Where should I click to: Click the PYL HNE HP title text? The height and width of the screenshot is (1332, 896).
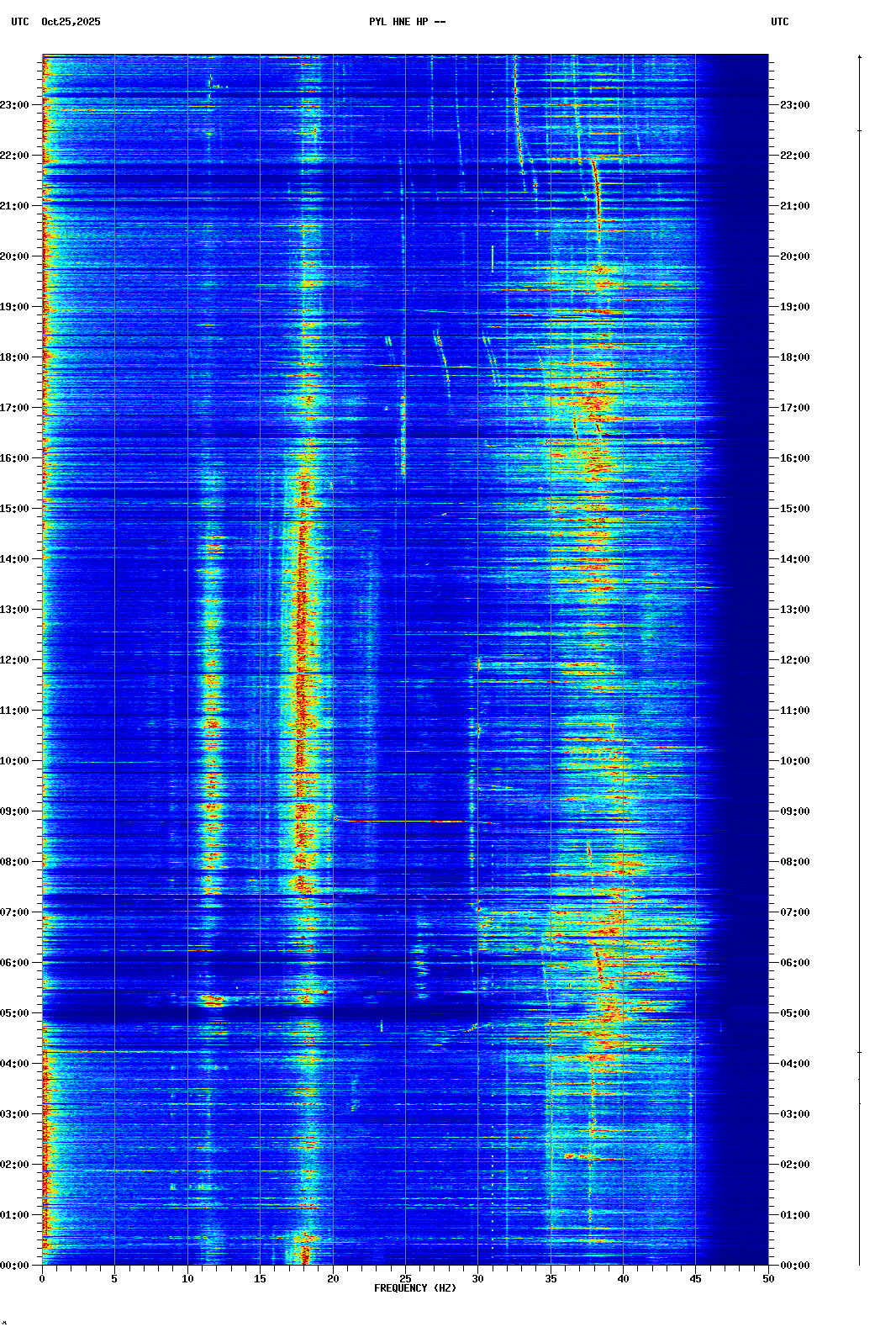pyautogui.click(x=407, y=22)
